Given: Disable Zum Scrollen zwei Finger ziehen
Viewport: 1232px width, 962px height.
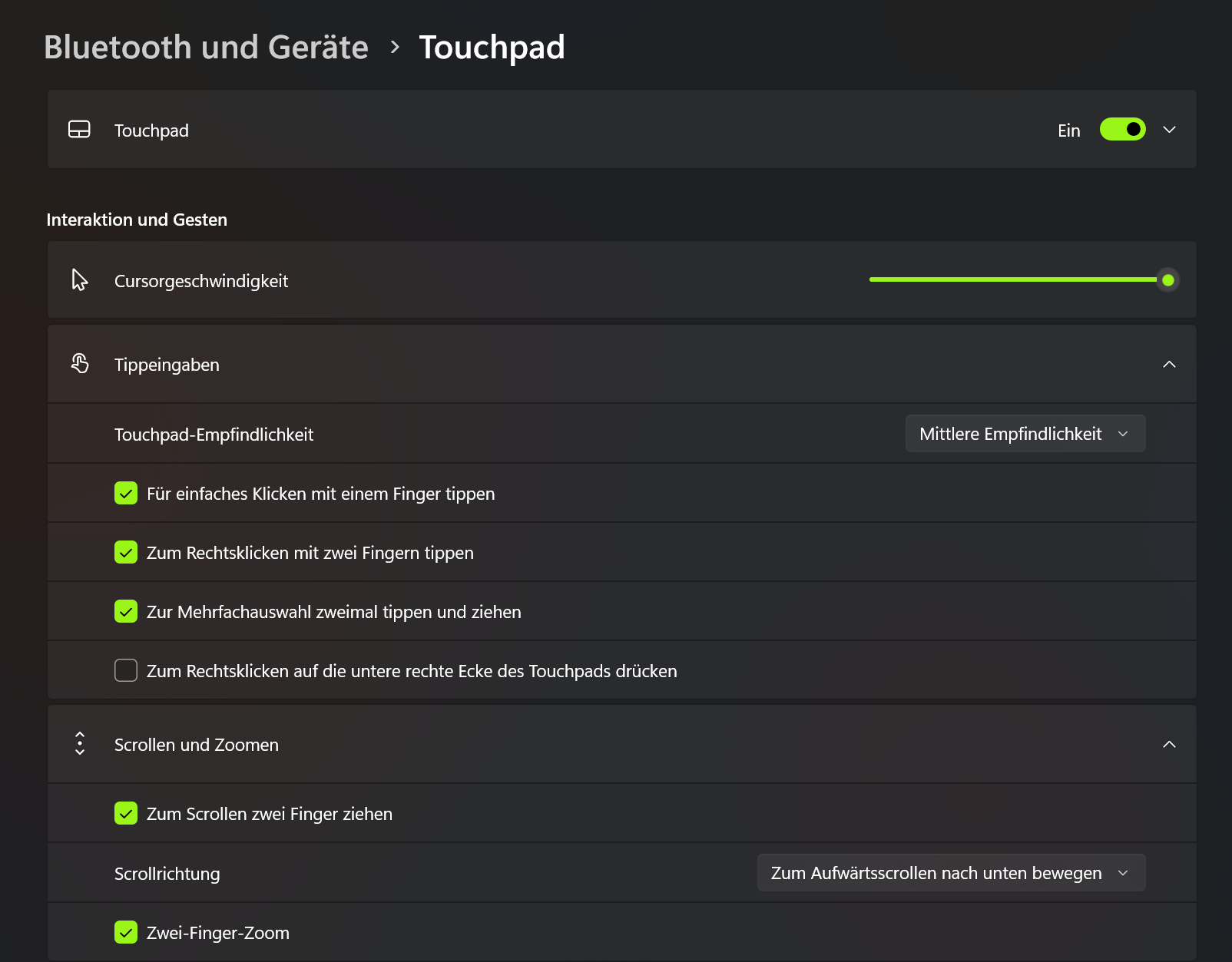Looking at the screenshot, I should coord(126,813).
